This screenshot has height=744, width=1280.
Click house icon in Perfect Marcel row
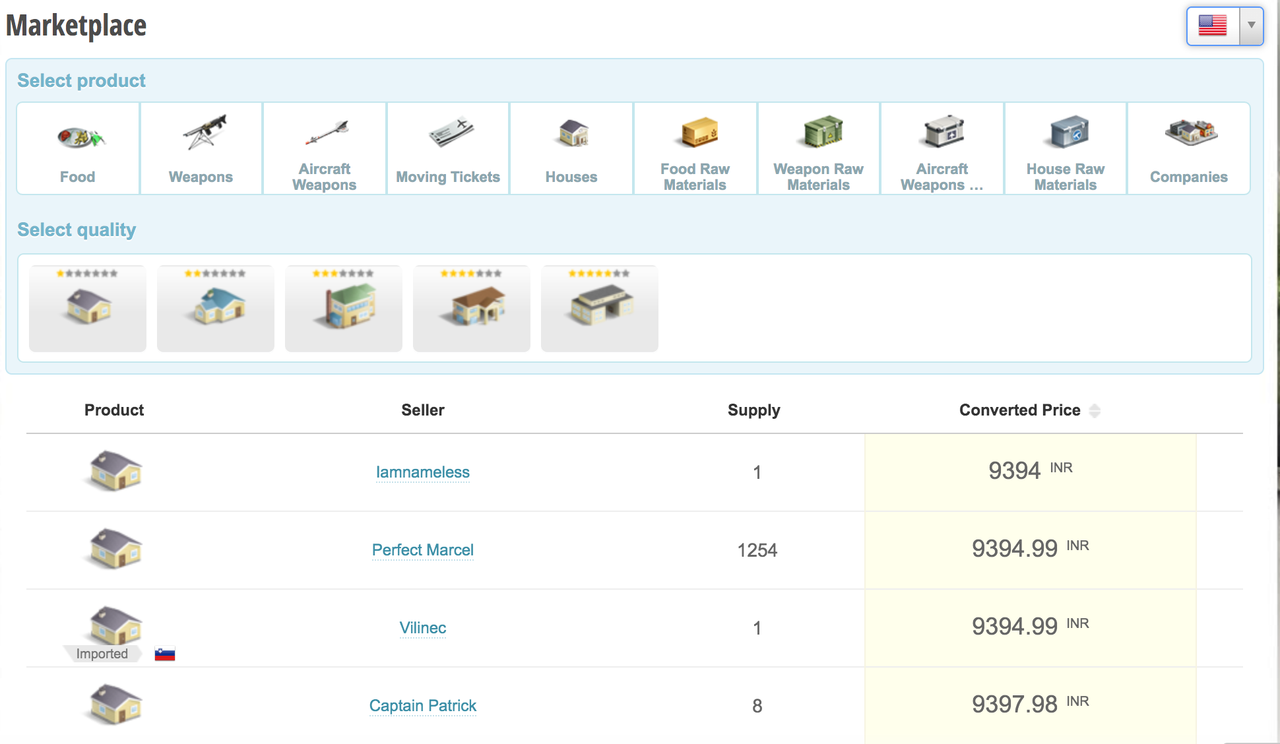[115, 548]
